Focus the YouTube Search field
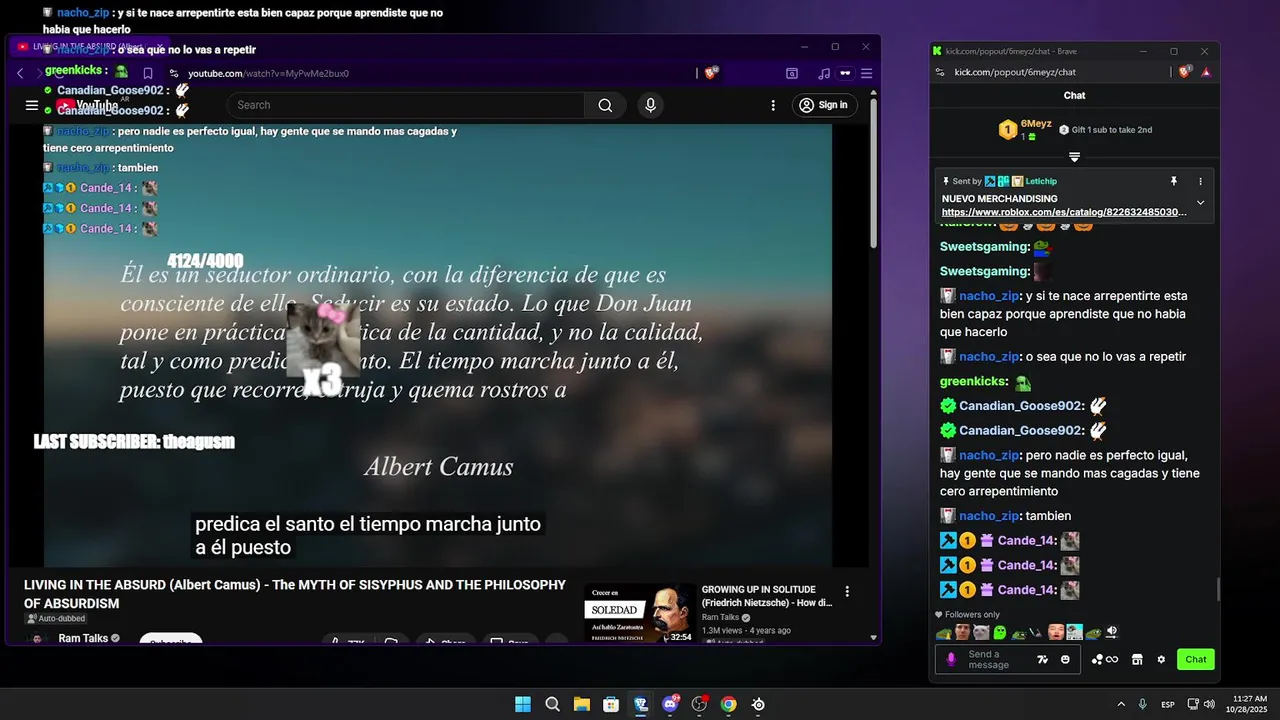 point(405,105)
